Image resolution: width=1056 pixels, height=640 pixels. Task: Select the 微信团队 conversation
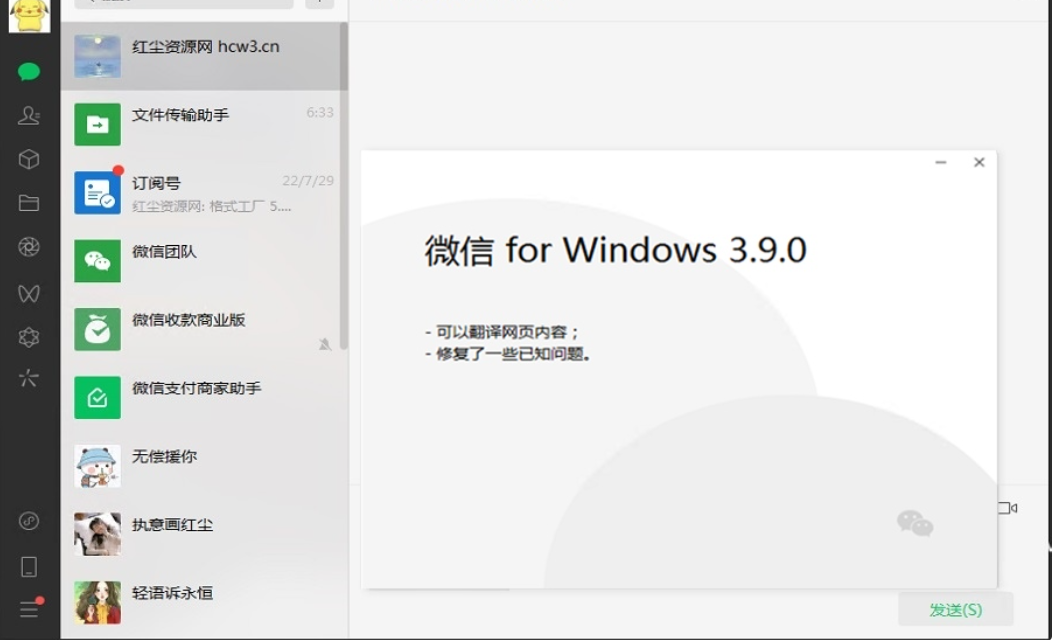tap(204, 261)
